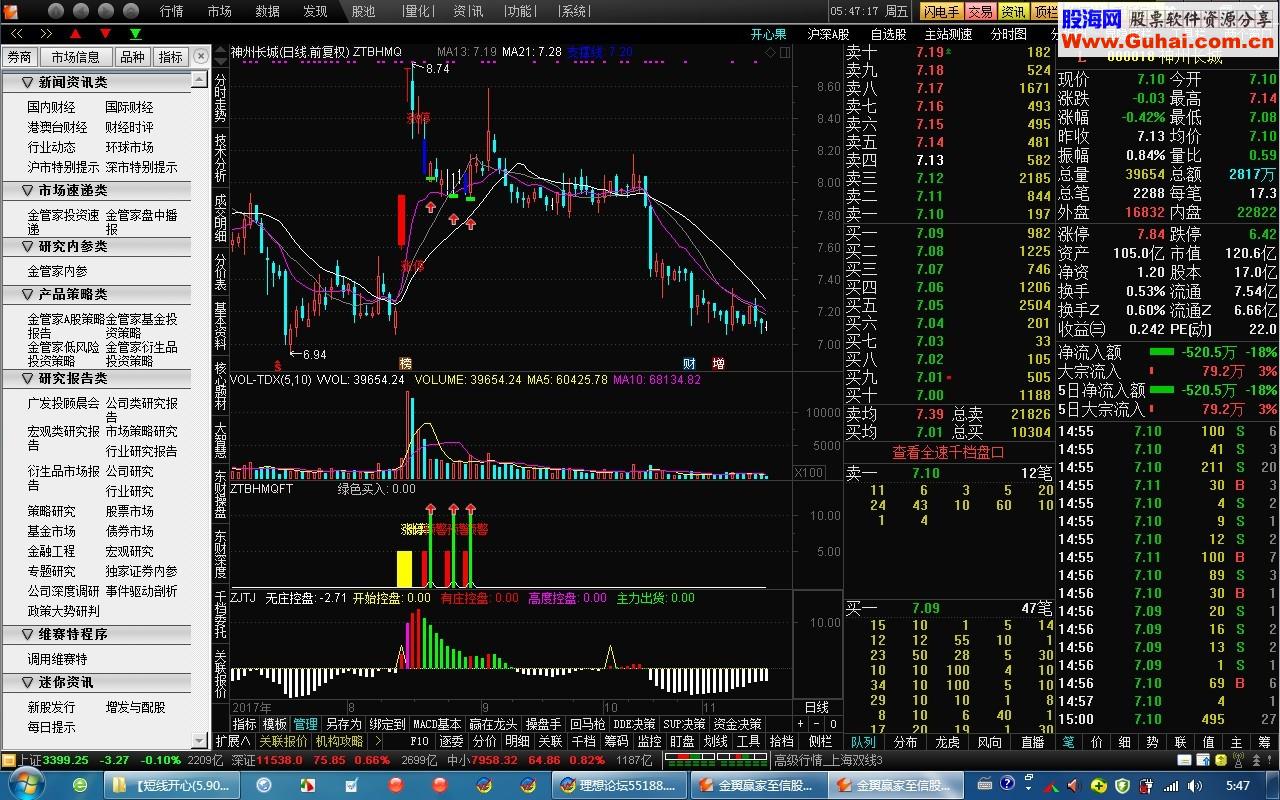Click the green underlined down triangle icon

pyautogui.click(x=136, y=35)
